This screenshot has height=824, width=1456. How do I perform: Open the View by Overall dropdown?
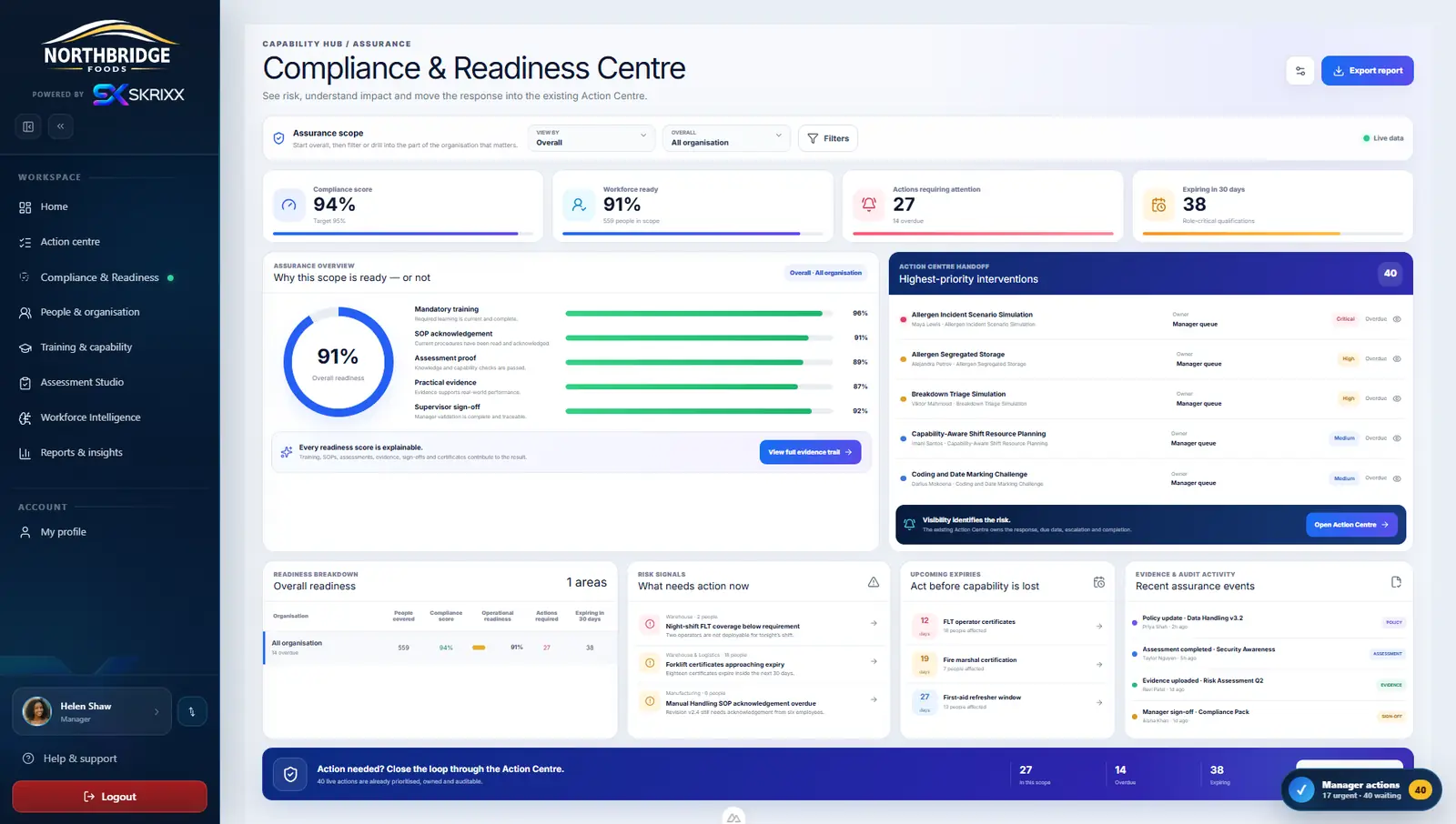pos(591,137)
